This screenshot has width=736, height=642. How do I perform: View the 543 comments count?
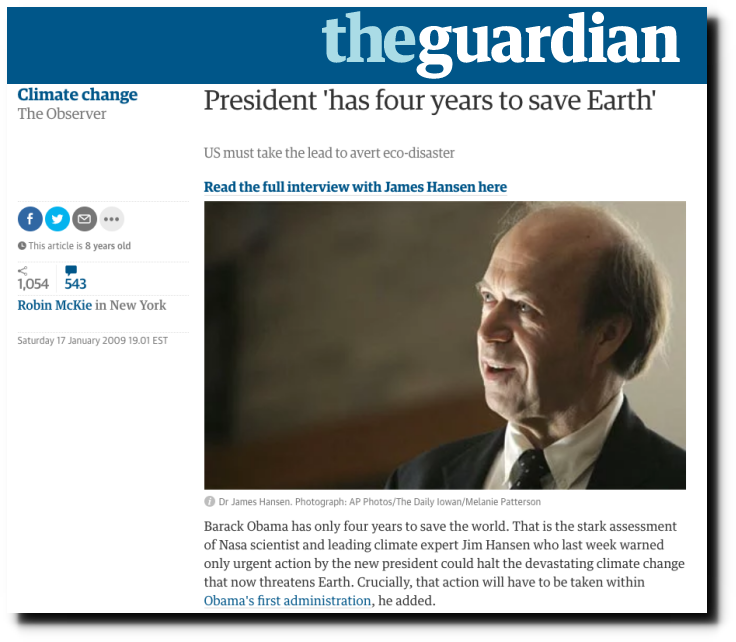pos(76,284)
